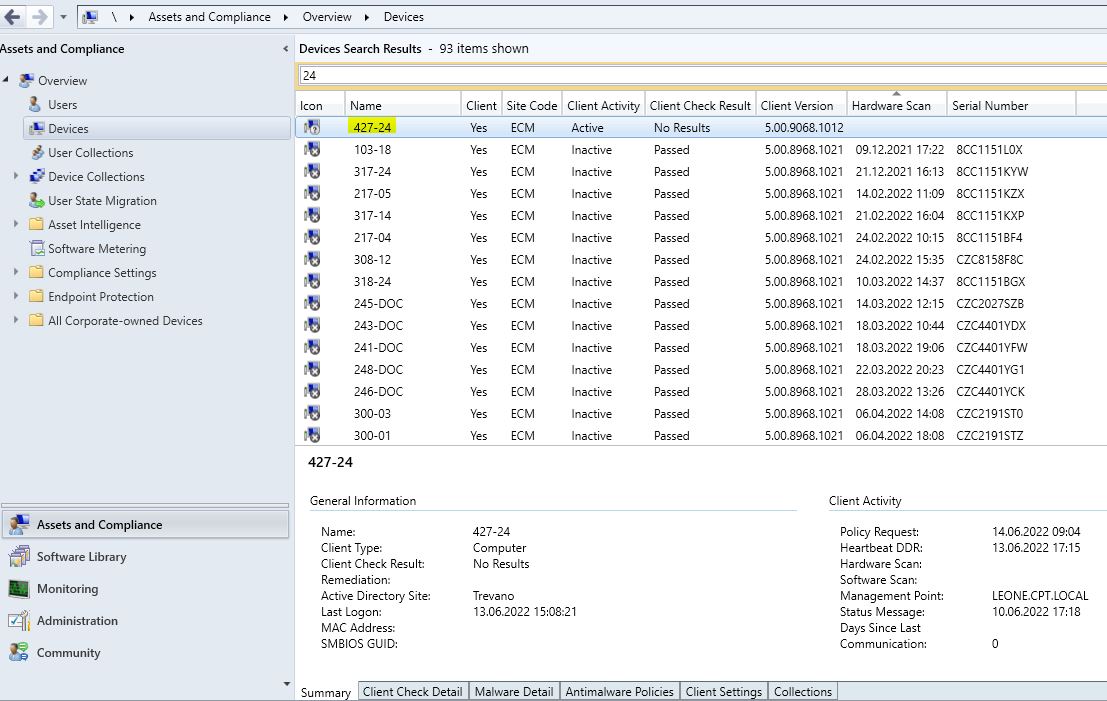Switch to the Antimalware Policies tab
The width and height of the screenshot is (1107, 701).
(x=619, y=692)
